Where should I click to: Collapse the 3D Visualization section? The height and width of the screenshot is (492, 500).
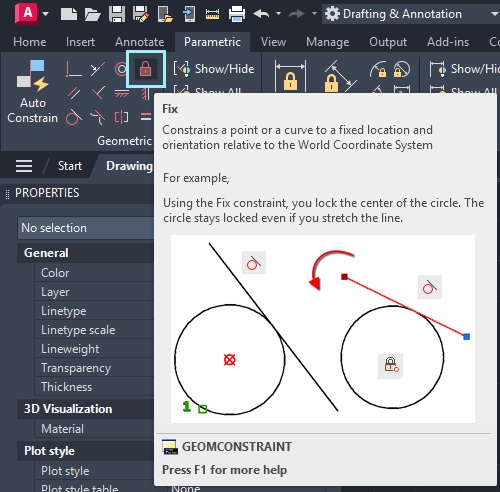point(86,409)
